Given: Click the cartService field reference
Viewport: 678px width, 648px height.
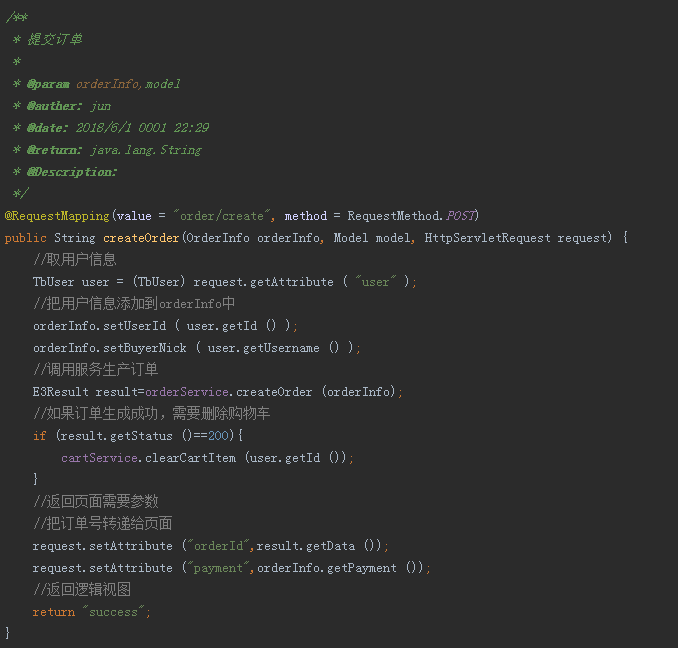Looking at the screenshot, I should tap(100, 458).
